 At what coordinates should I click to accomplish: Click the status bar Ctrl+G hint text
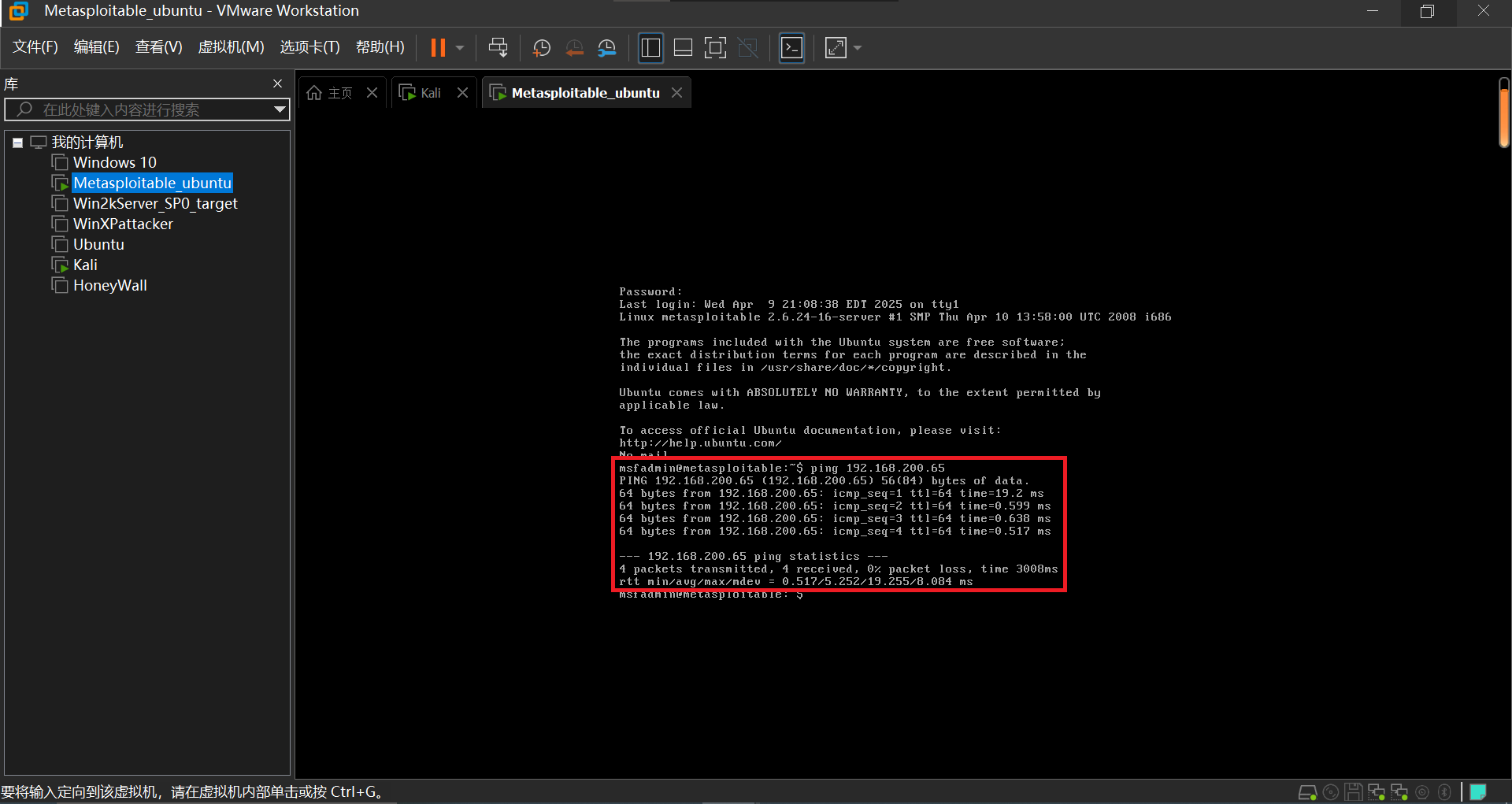coord(193,792)
